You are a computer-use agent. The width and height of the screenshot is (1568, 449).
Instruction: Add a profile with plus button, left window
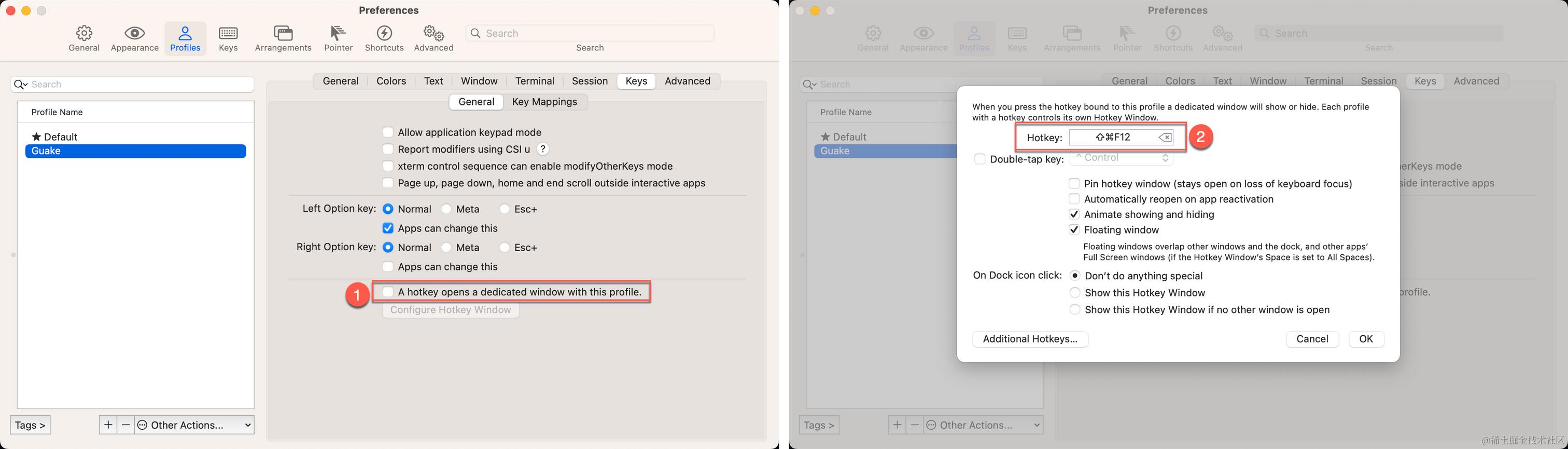click(x=108, y=425)
